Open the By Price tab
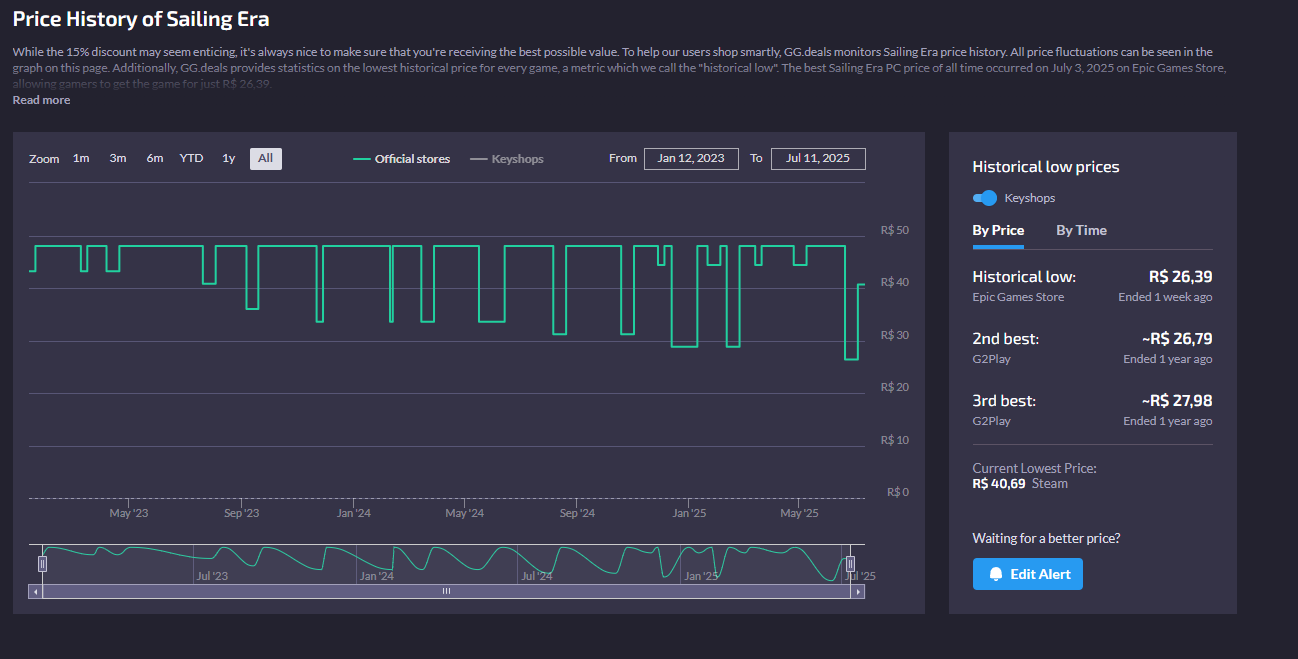The image size is (1298, 659). [998, 231]
